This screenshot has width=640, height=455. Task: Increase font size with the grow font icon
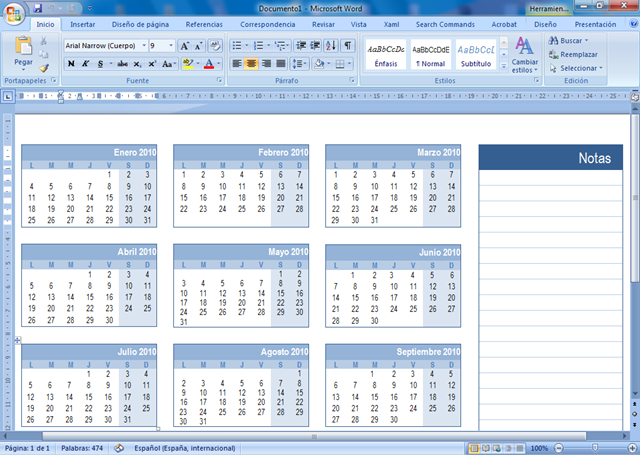tap(185, 46)
